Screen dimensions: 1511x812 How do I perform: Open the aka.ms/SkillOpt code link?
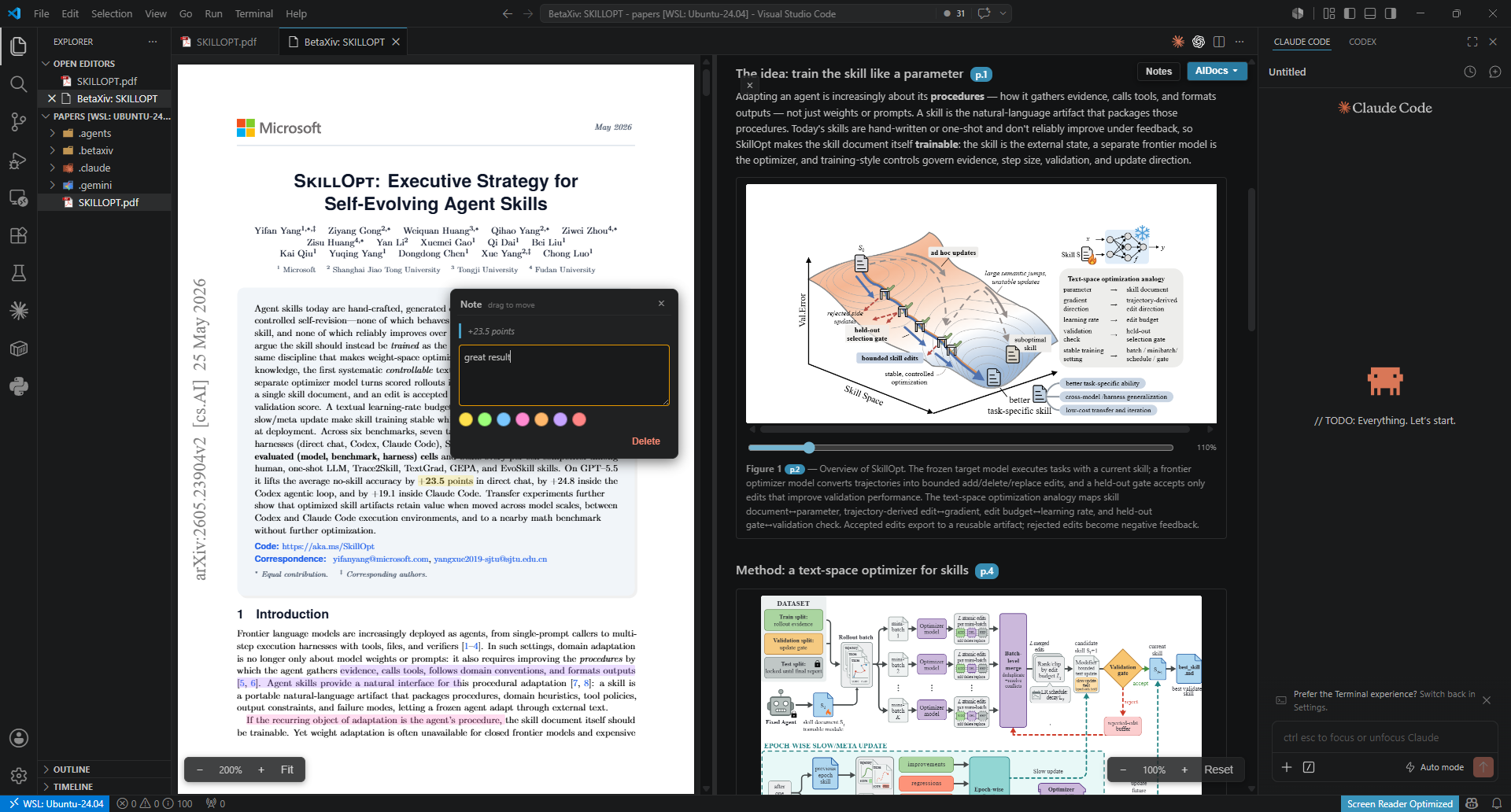pyautogui.click(x=328, y=546)
